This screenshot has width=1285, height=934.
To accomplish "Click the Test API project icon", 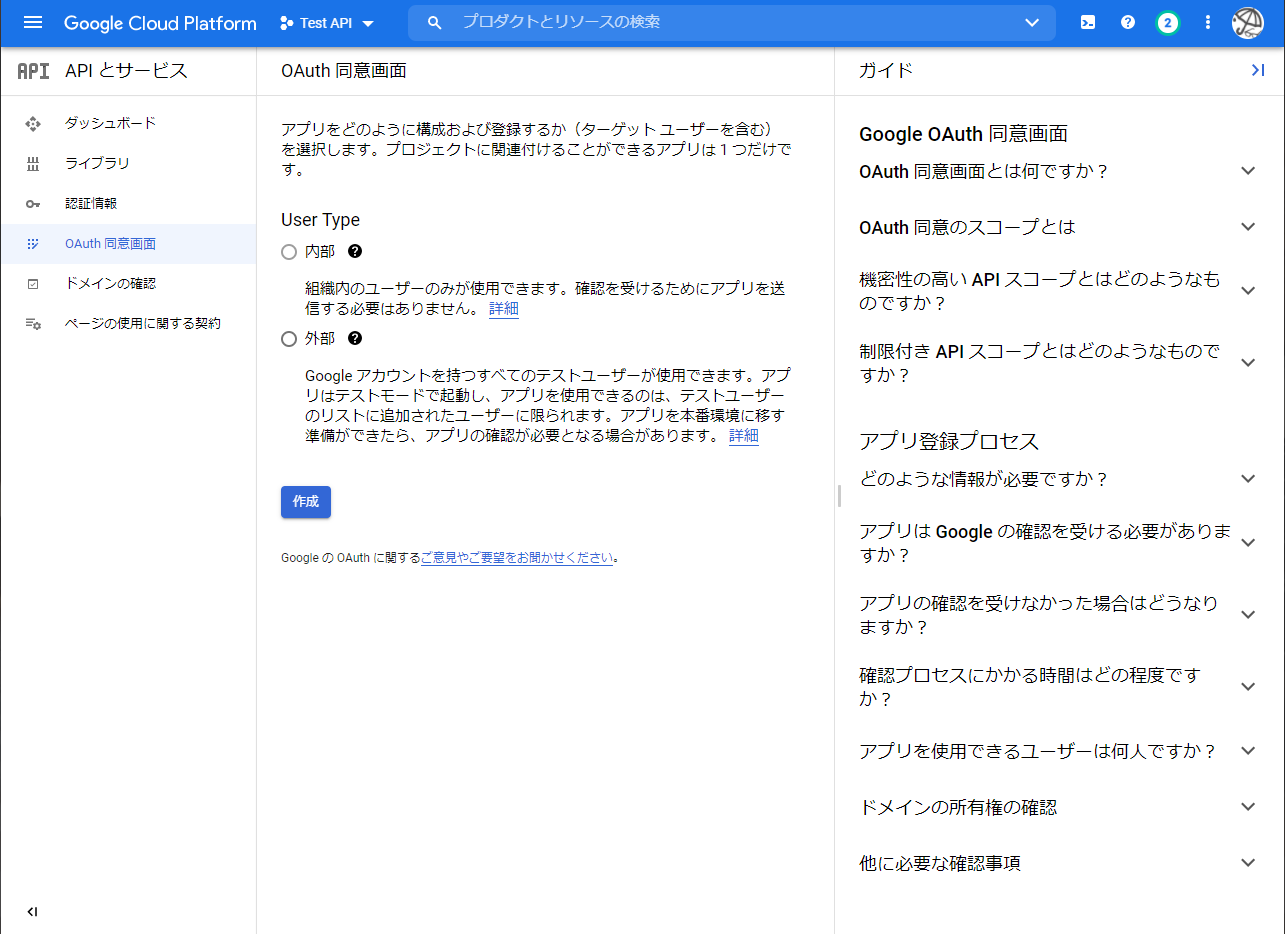I will [x=287, y=23].
